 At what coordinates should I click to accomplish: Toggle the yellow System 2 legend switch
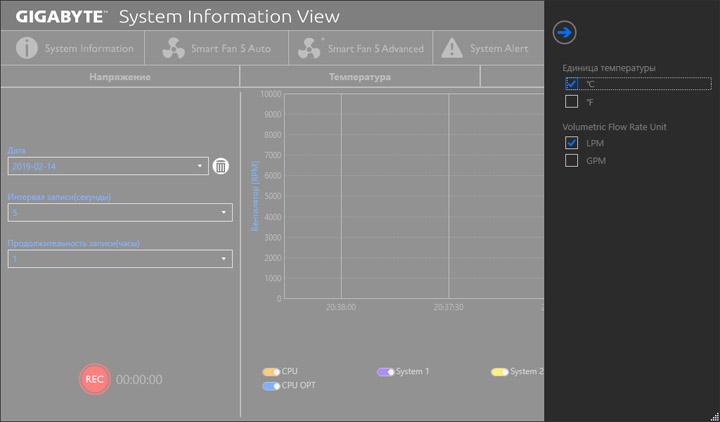[x=500, y=372]
